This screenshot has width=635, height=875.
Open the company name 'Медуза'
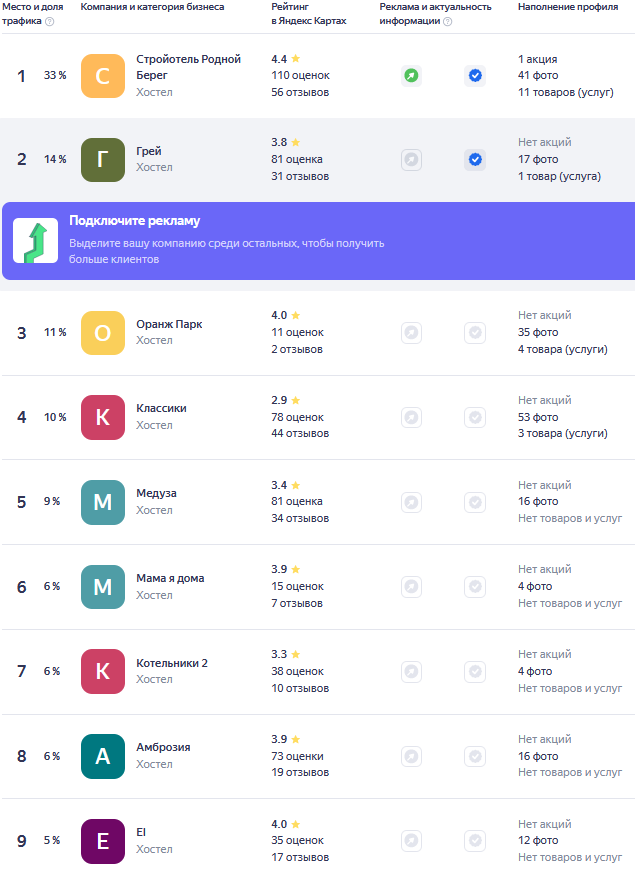pos(156,493)
